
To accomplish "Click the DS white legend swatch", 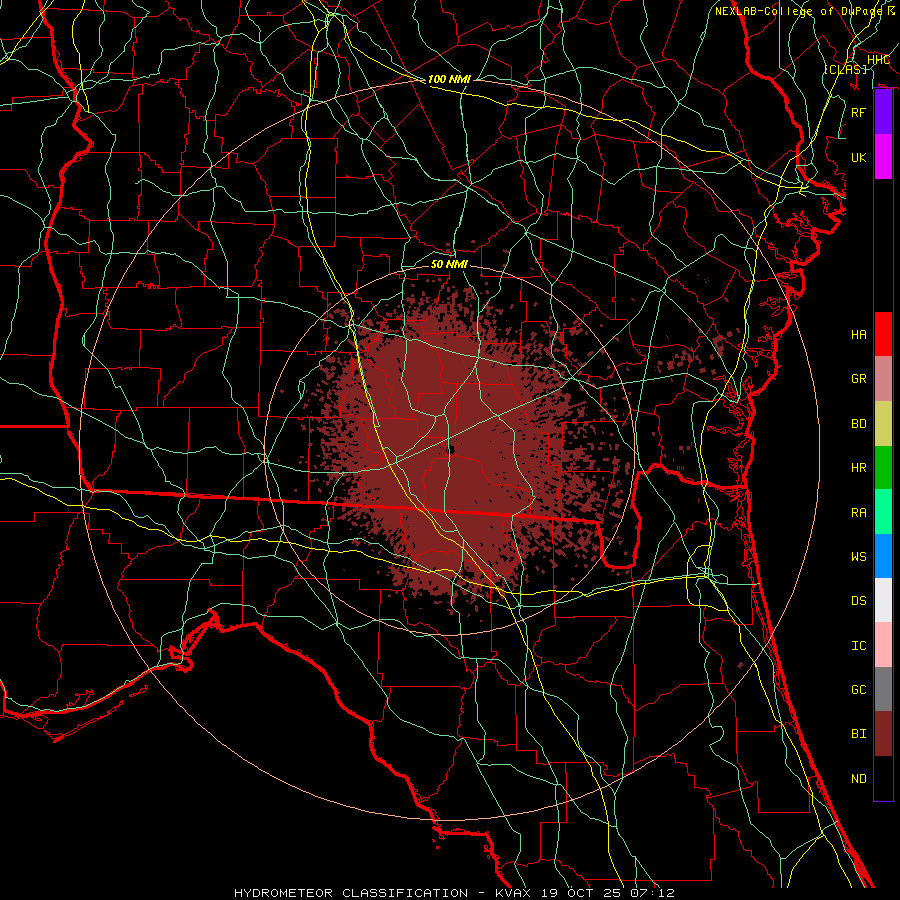I will 883,600.
